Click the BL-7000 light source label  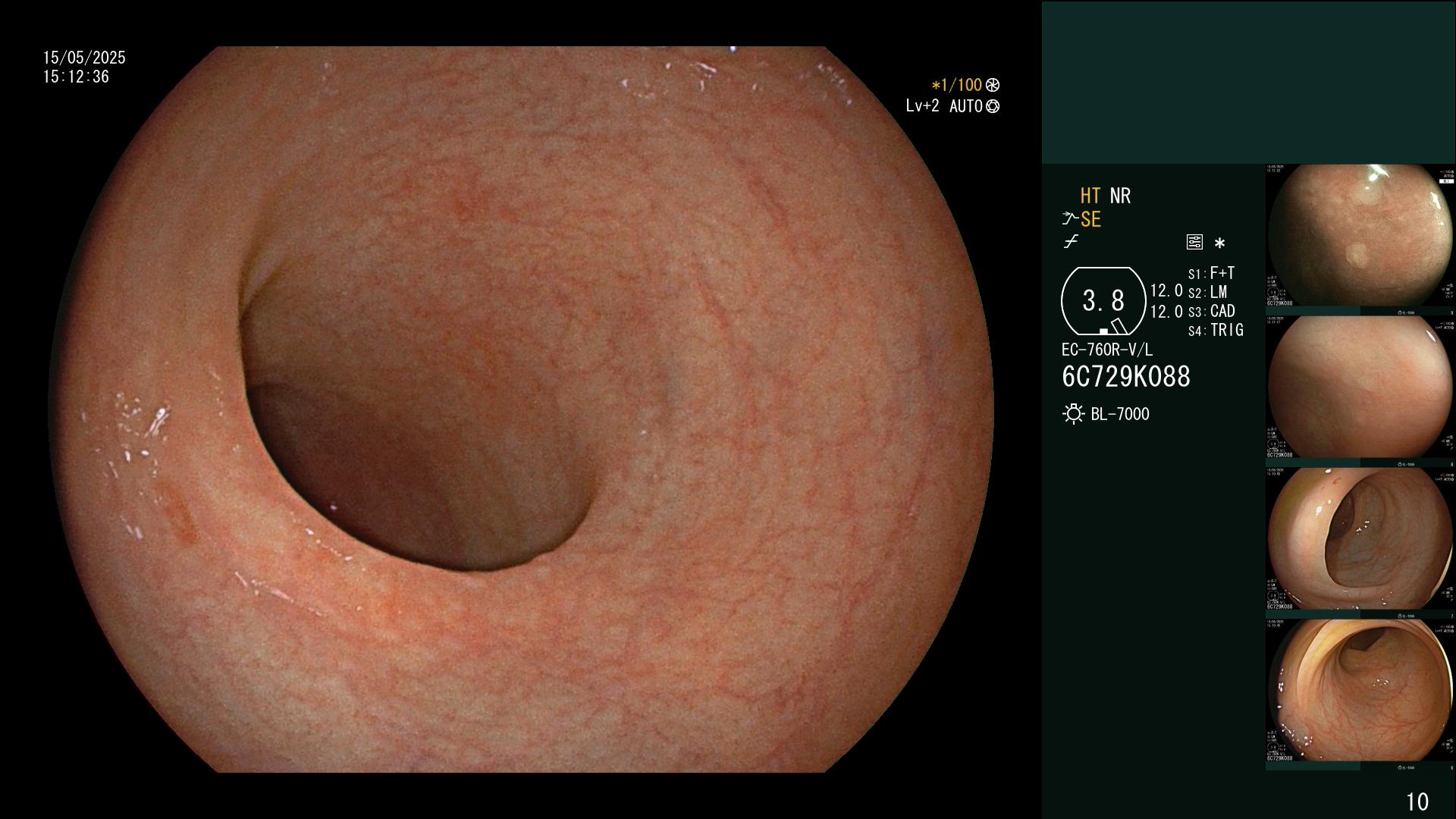pyautogui.click(x=1120, y=414)
